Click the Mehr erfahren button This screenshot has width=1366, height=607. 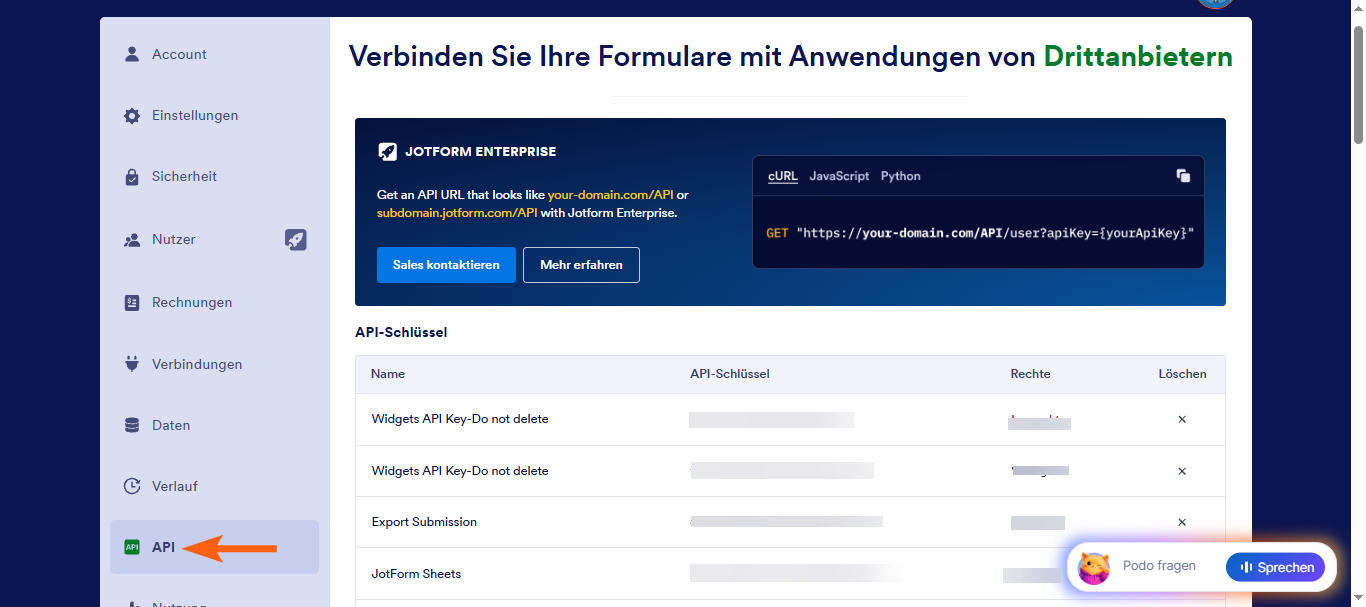click(581, 265)
